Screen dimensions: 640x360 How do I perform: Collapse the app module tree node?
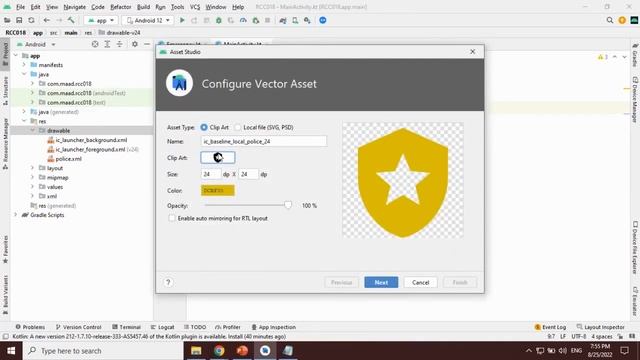[x=16, y=56]
